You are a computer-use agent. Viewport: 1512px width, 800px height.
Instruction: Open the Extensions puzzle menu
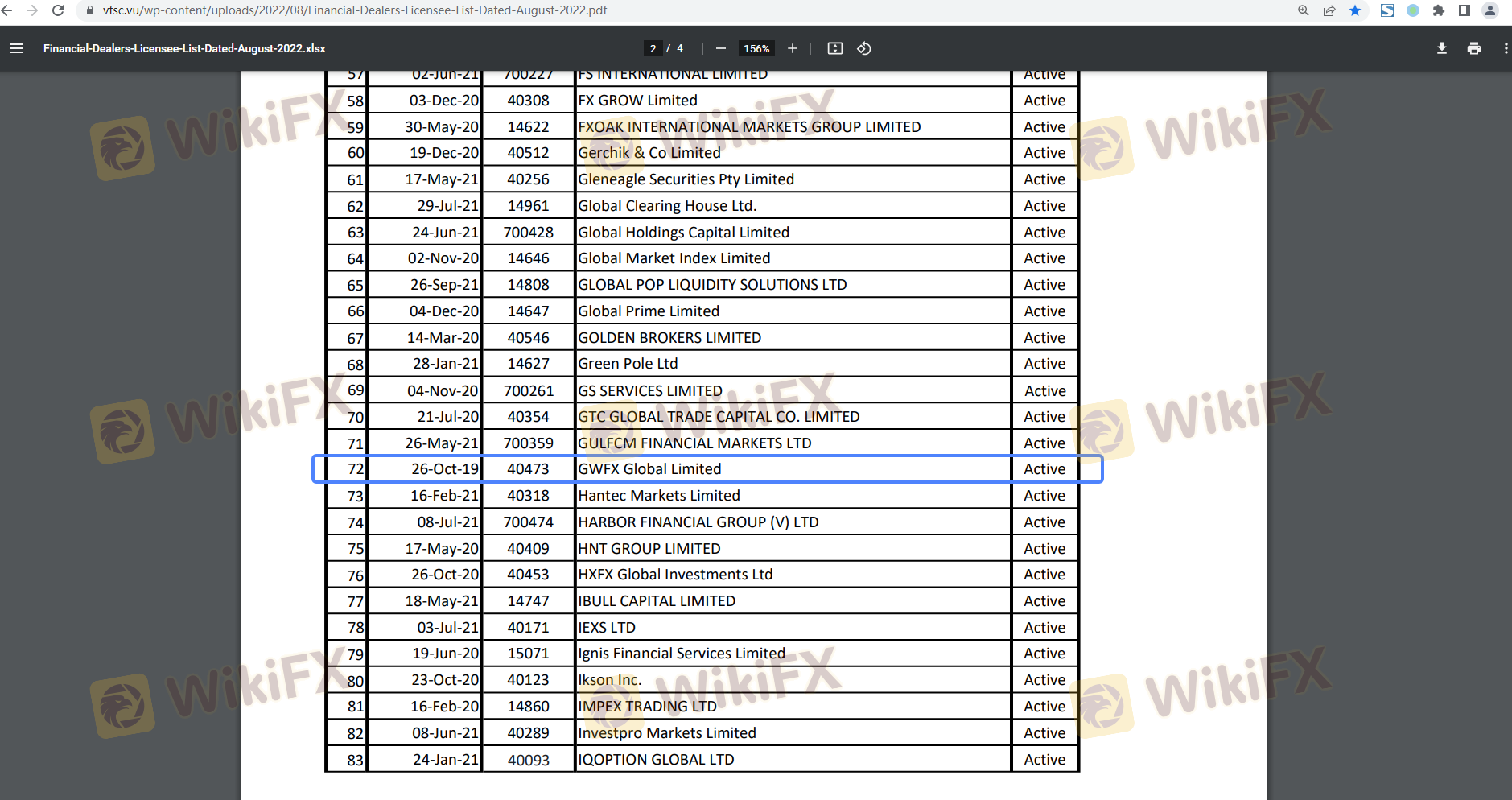(1439, 10)
